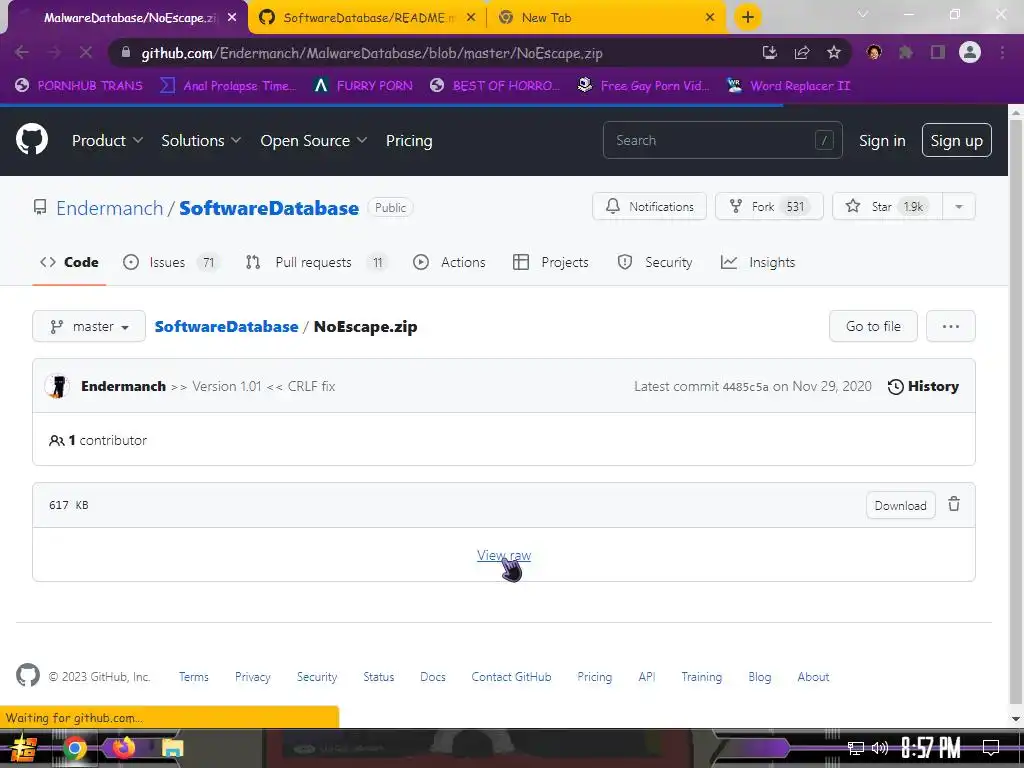Bookmark this page with star icon
Screen dimensions: 1024x768
pos(834,52)
